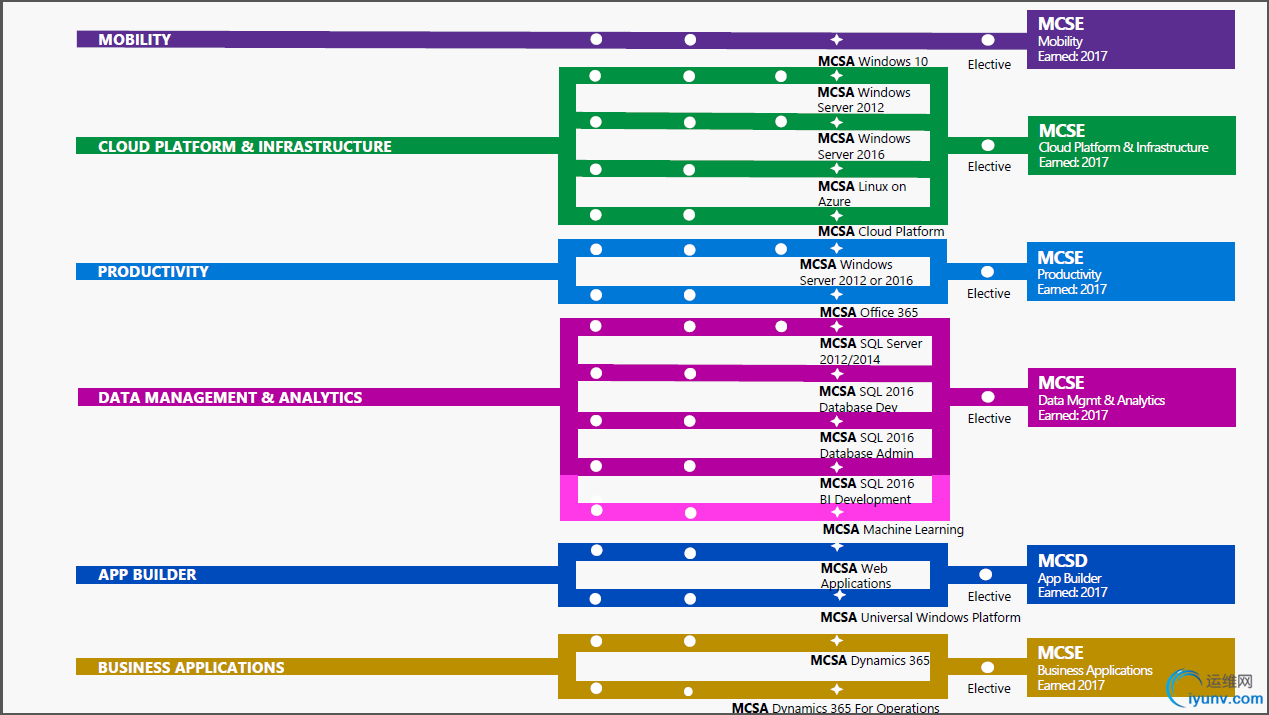Select the star above MCSA Linux on Azure
The image size is (1269, 715).
coord(837,169)
